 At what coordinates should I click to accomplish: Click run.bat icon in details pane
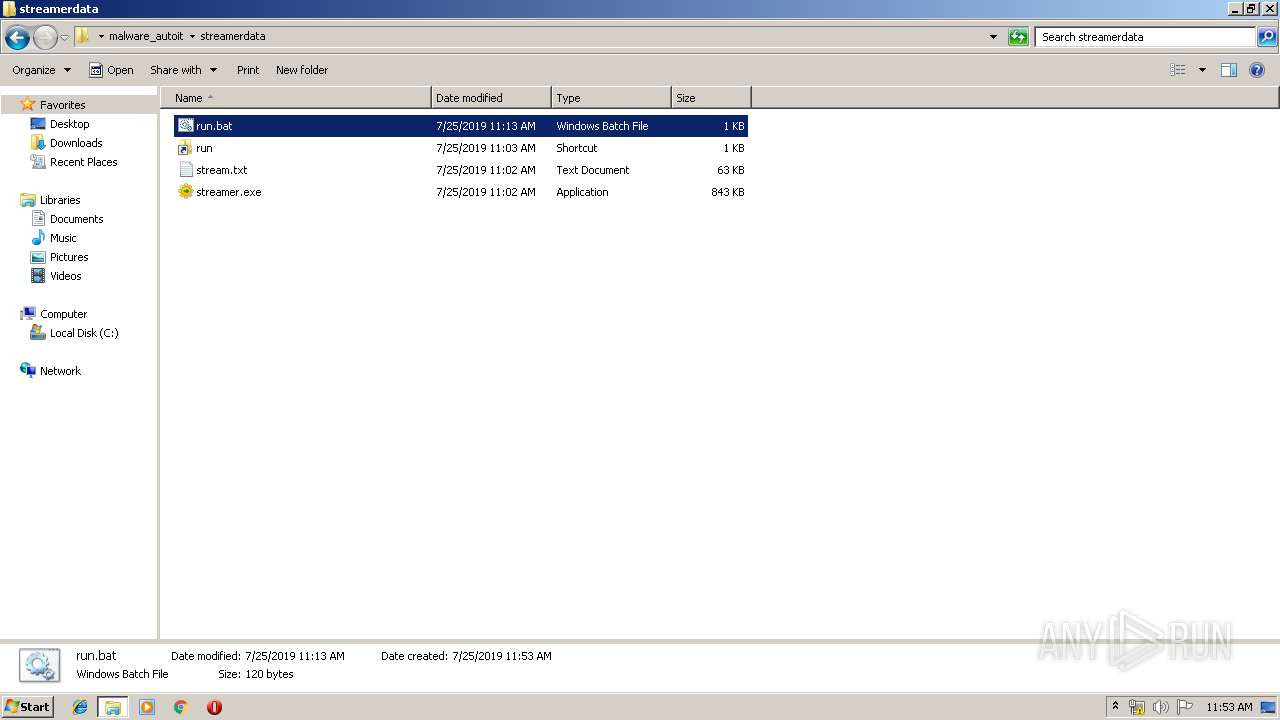coord(40,665)
